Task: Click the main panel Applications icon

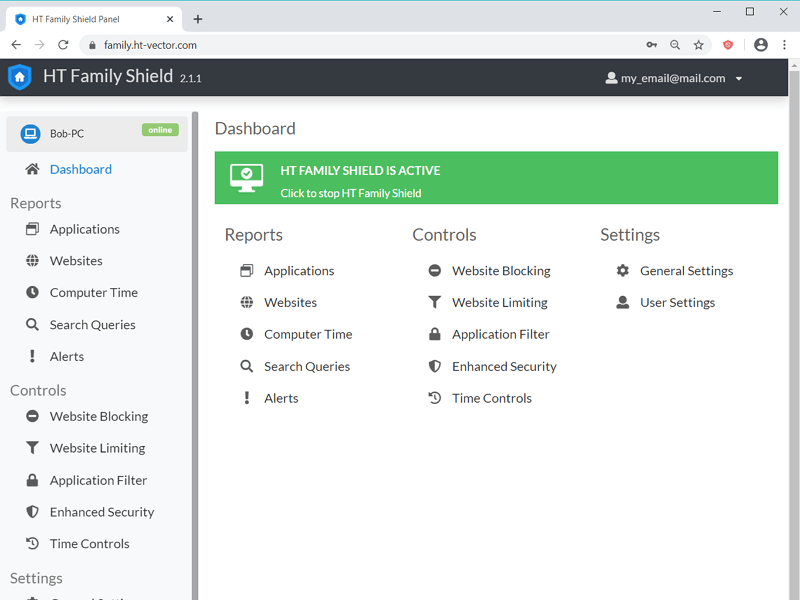Action: 246,270
